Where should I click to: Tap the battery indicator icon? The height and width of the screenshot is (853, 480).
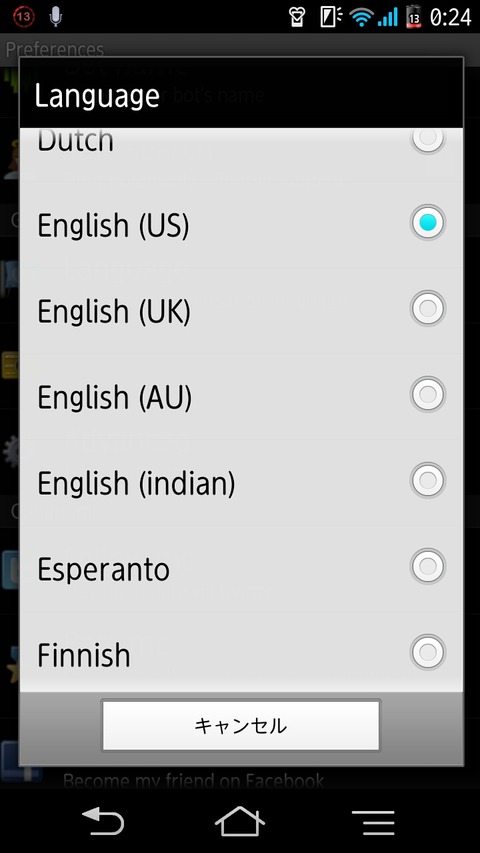click(x=414, y=17)
